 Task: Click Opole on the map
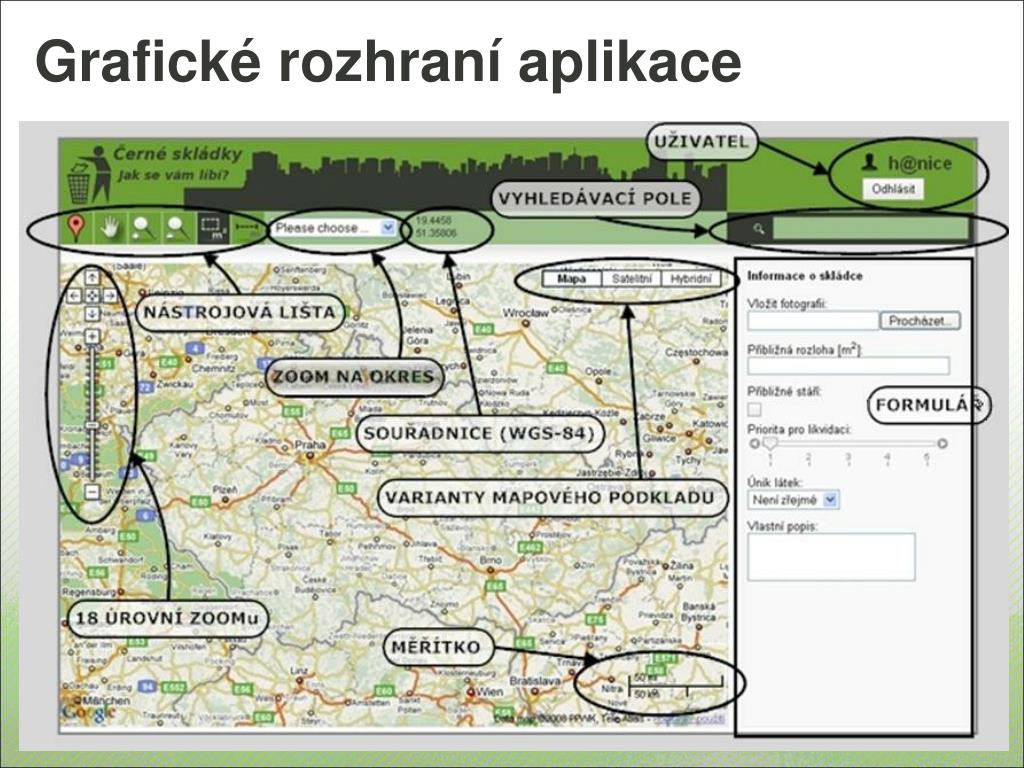(598, 371)
